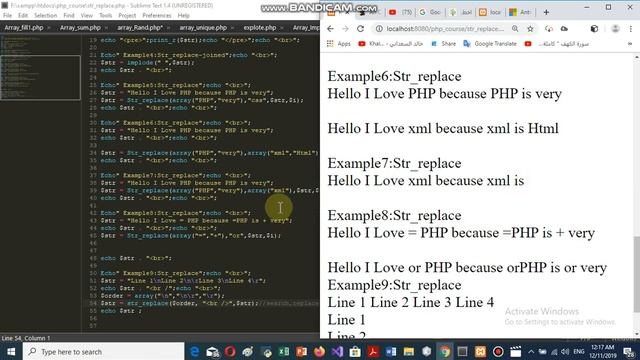
Task: Open the Bandicam recorder taskbar icon
Action: (x=498, y=351)
